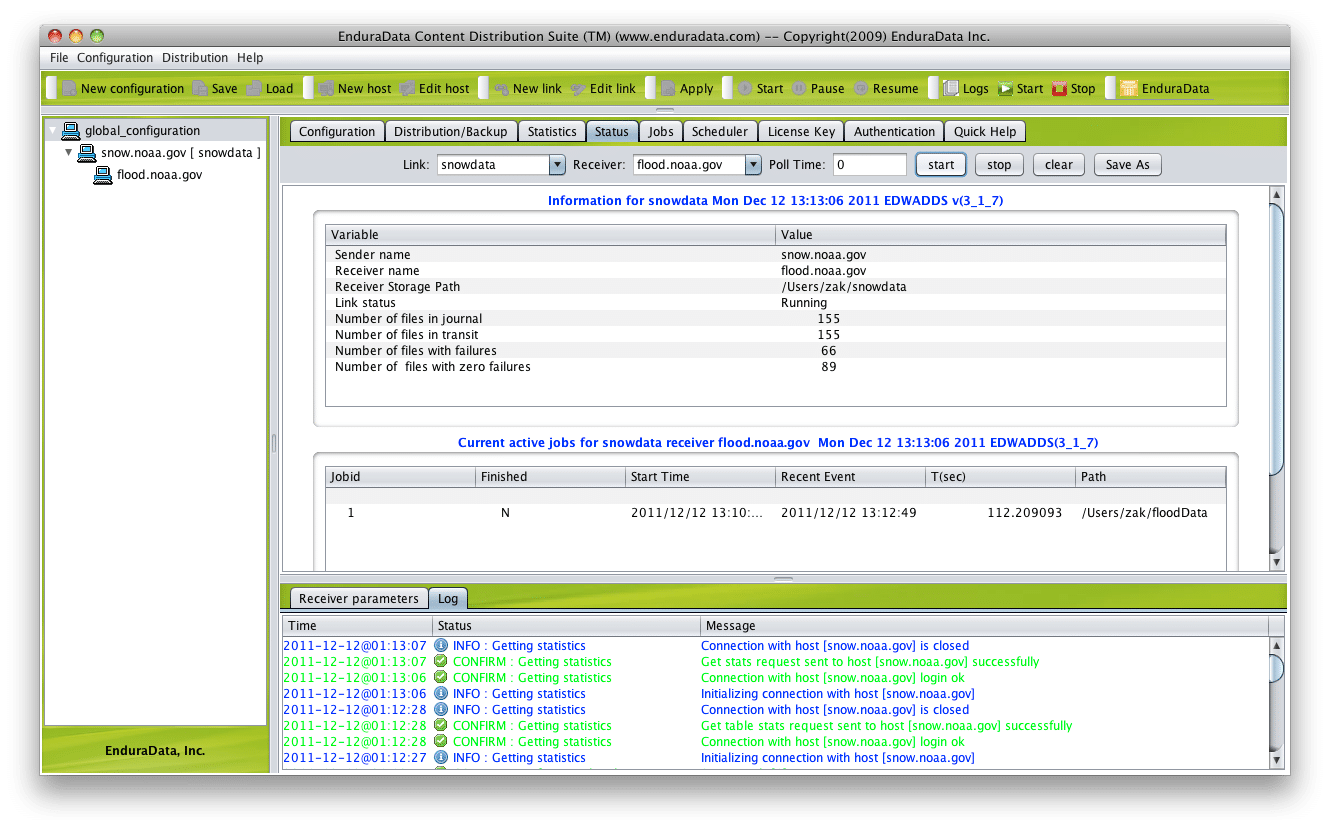Select the flood.noaa.gov host icon

pyautogui.click(x=103, y=175)
